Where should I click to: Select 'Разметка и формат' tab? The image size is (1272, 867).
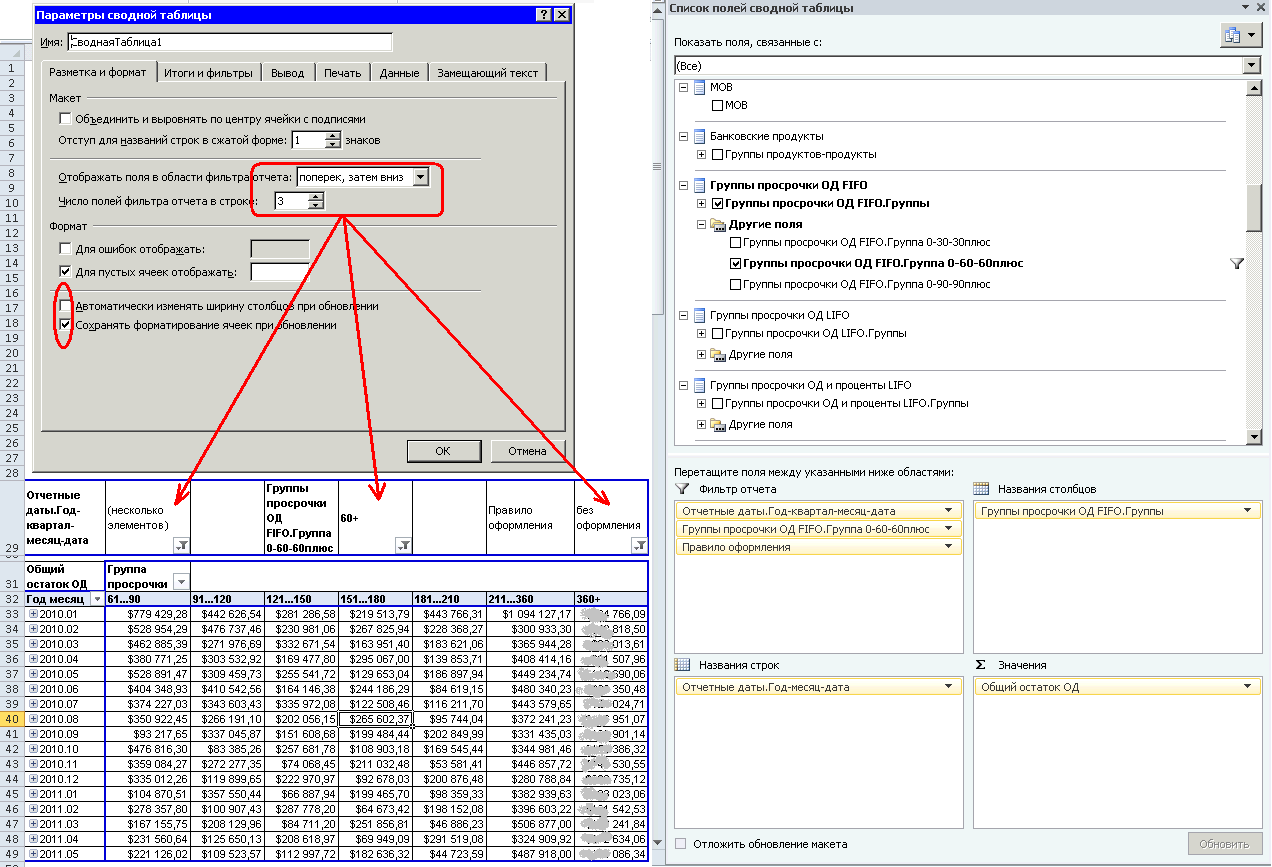coord(98,72)
